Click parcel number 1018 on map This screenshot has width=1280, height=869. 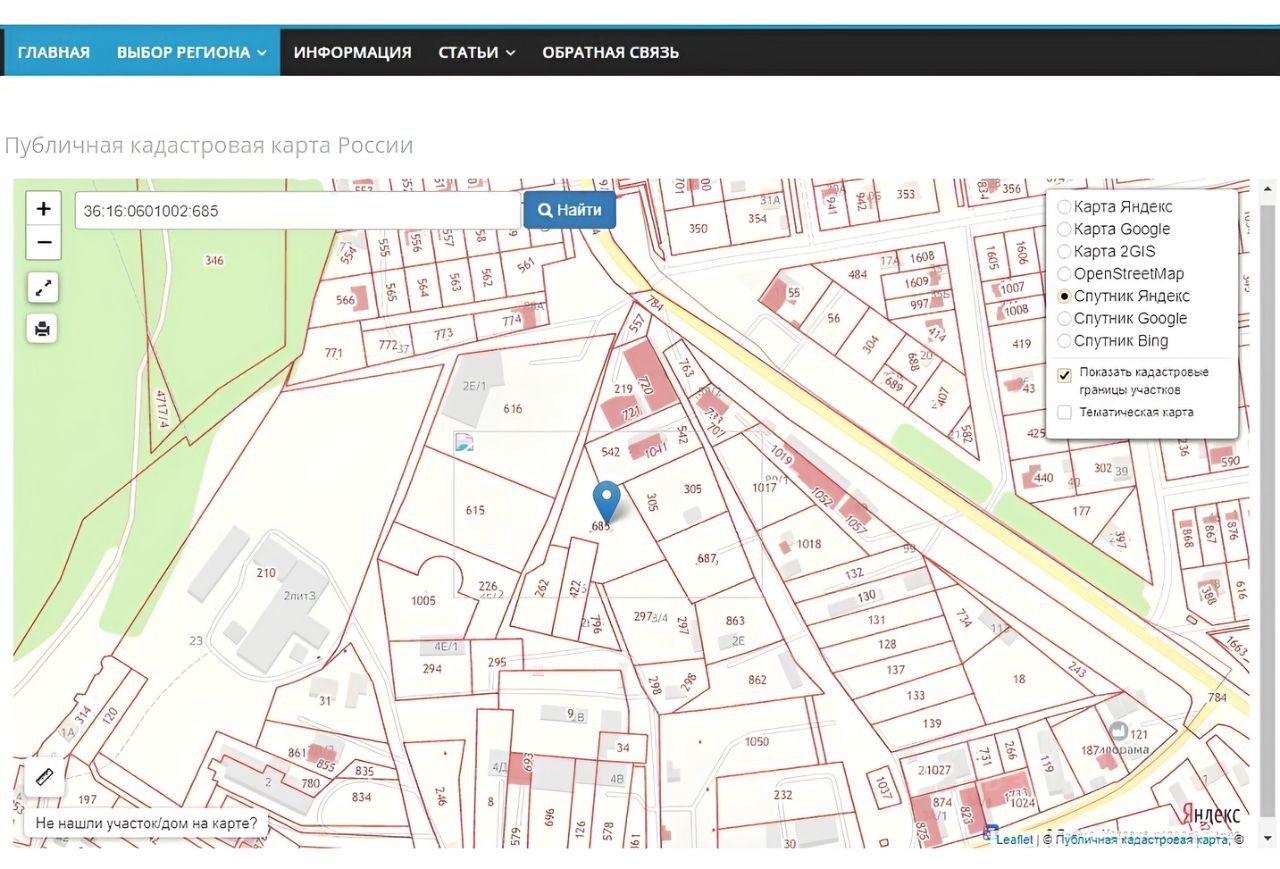[809, 544]
